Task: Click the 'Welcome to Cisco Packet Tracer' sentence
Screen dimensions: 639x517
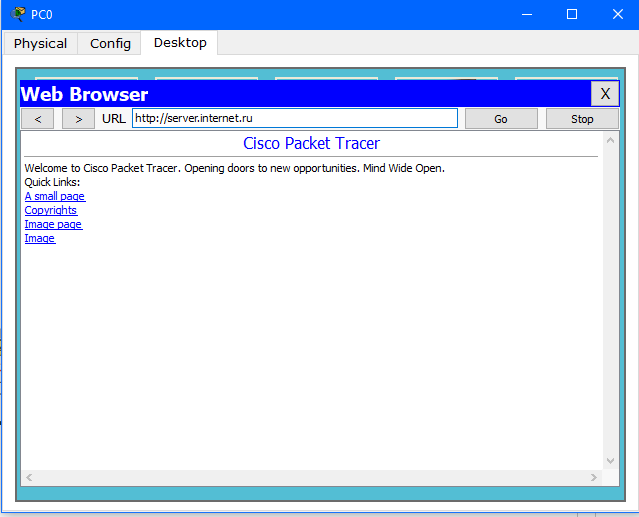Action: pos(235,168)
